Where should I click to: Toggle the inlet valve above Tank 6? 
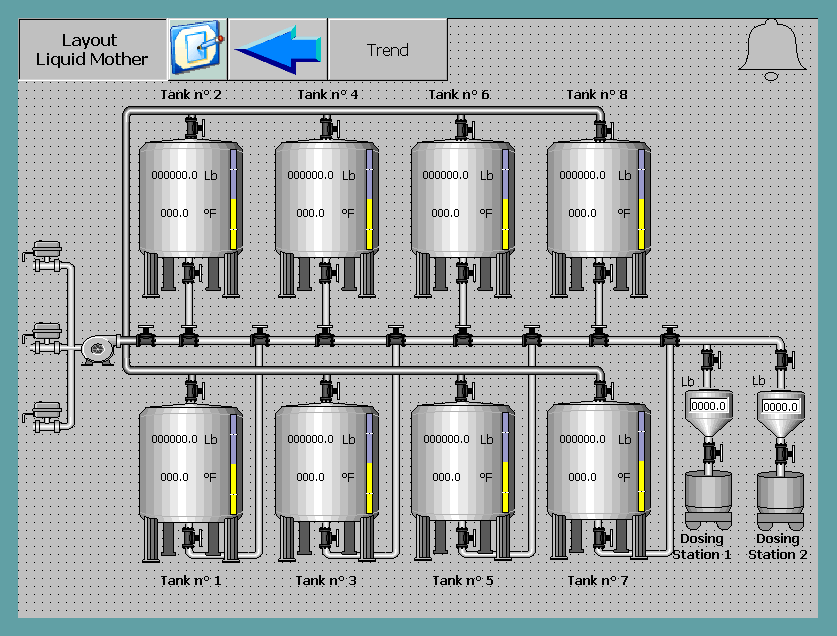click(x=464, y=128)
